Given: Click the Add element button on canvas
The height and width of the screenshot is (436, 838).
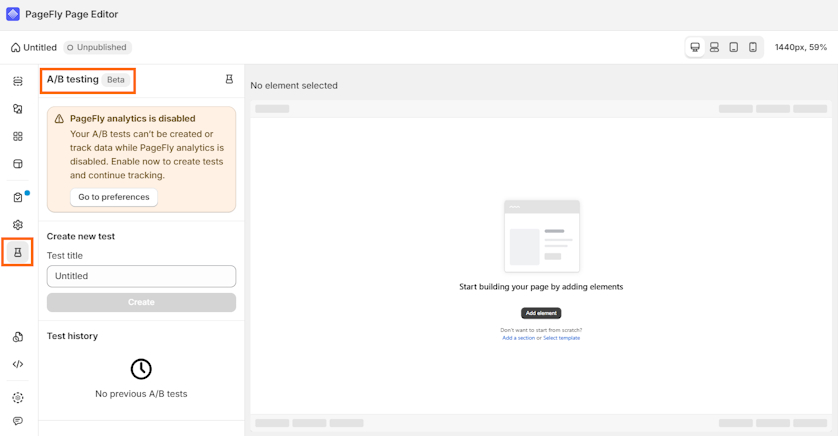Looking at the screenshot, I should coord(541,313).
